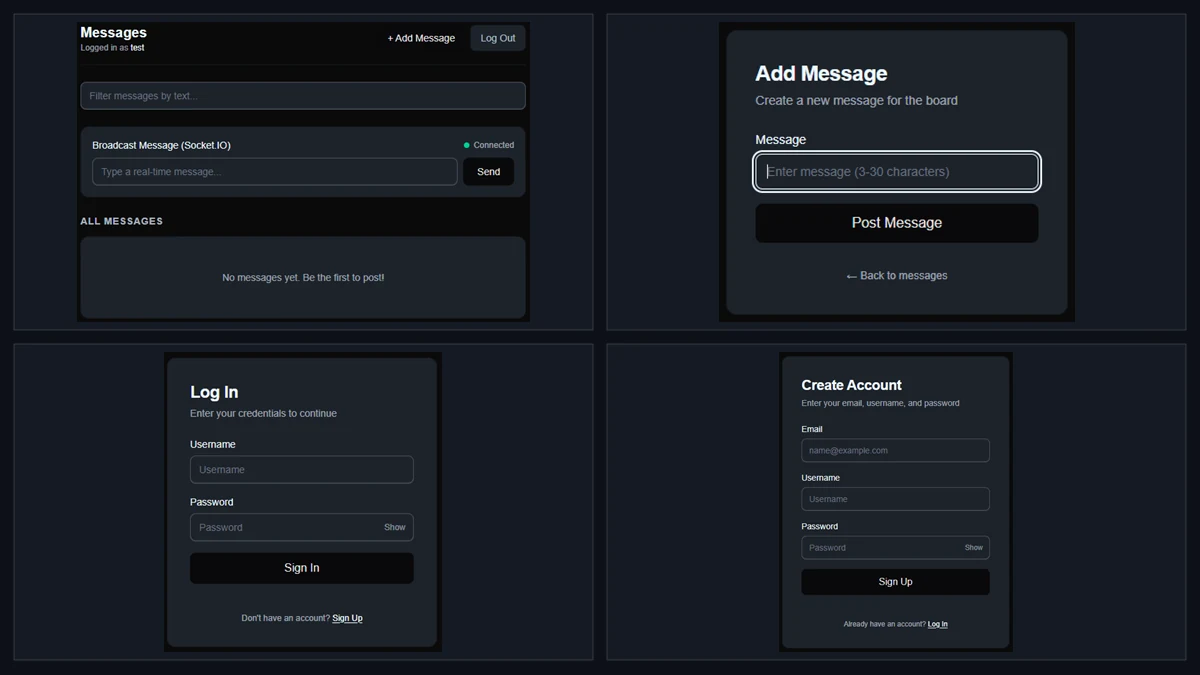Focus the Username field in Create Account

(x=895, y=499)
